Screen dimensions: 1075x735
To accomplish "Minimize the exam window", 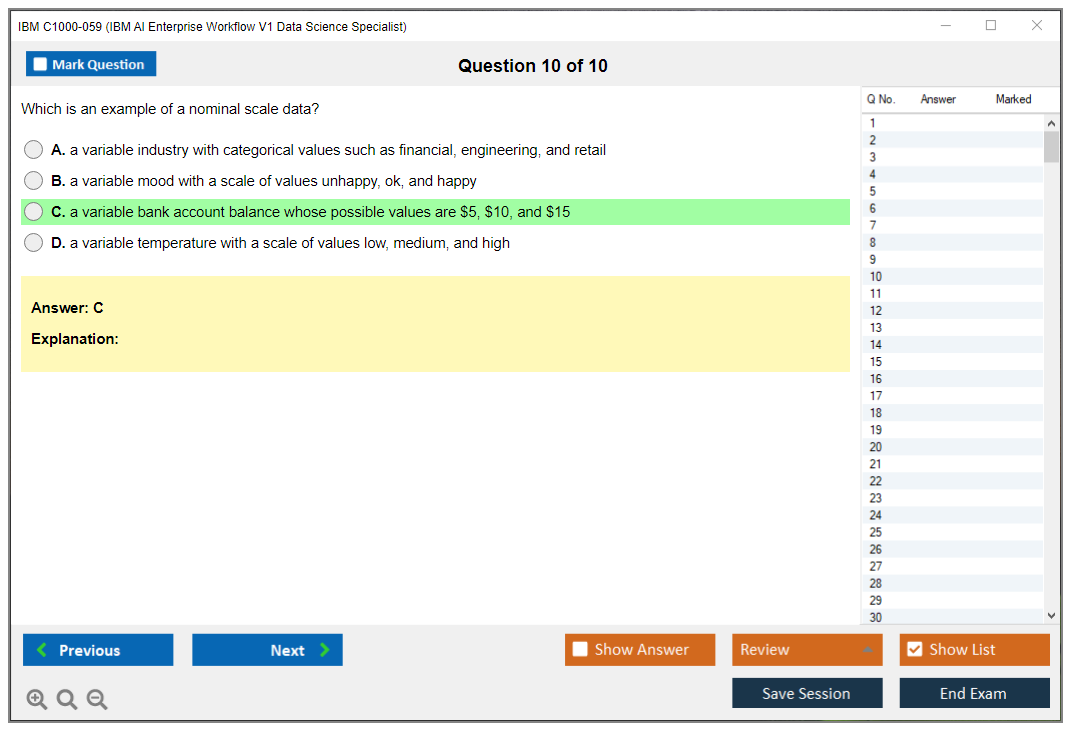I will (946, 26).
